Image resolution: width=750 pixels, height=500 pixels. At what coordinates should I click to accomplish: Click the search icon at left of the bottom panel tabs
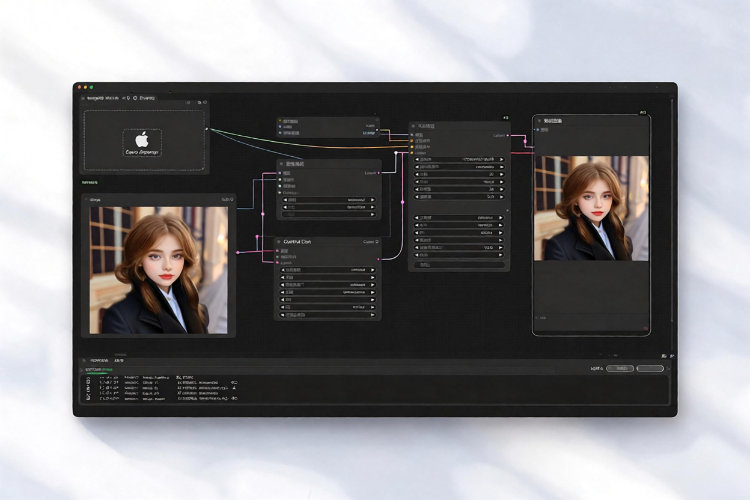pyautogui.click(x=84, y=360)
